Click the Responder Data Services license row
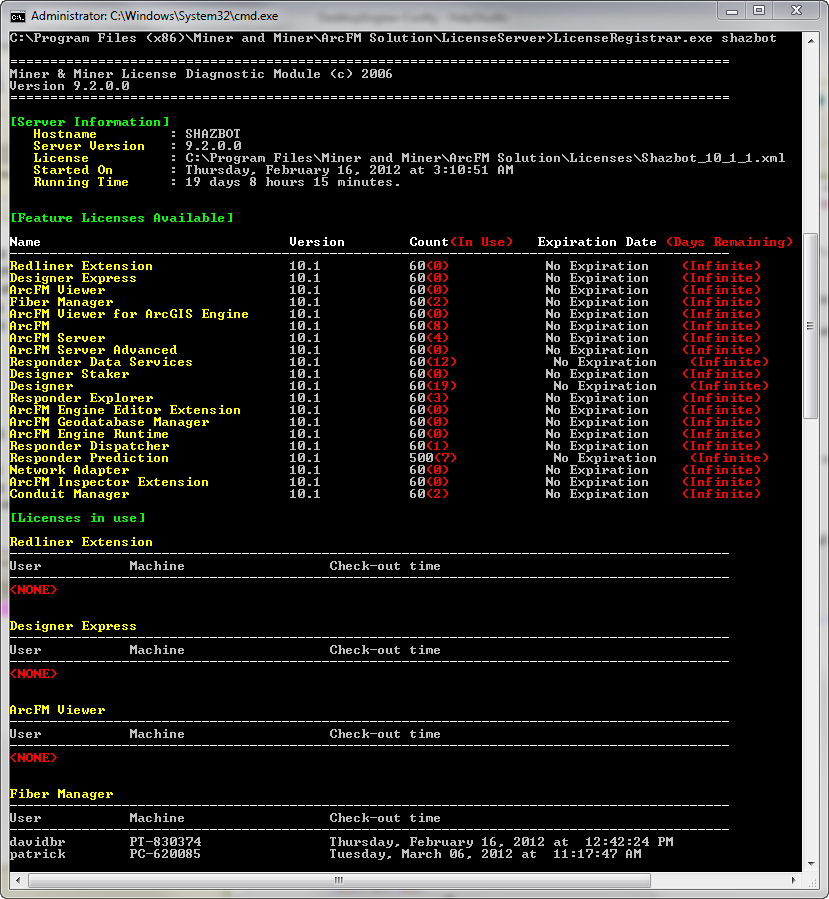 100,362
